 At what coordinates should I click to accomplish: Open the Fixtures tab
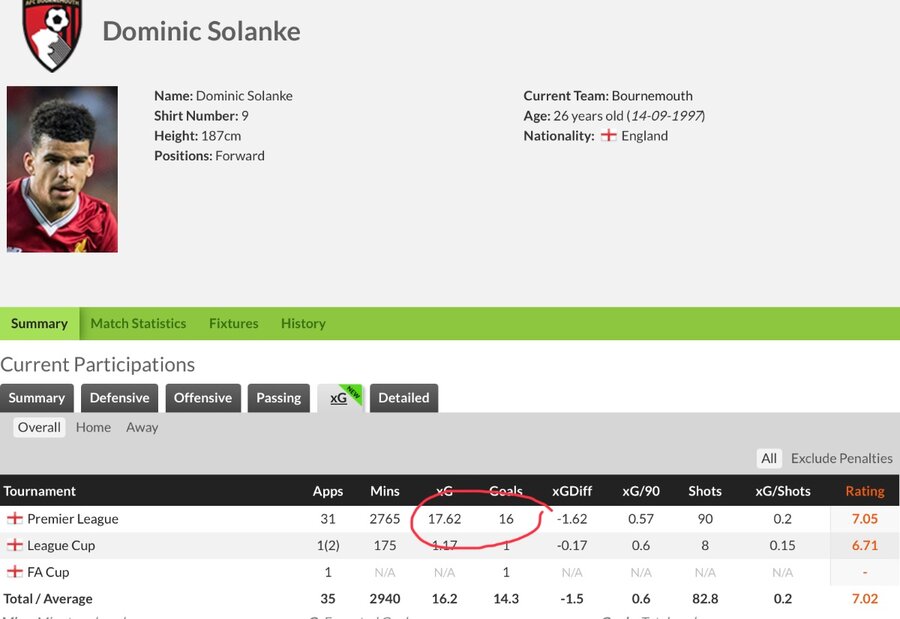tap(234, 323)
